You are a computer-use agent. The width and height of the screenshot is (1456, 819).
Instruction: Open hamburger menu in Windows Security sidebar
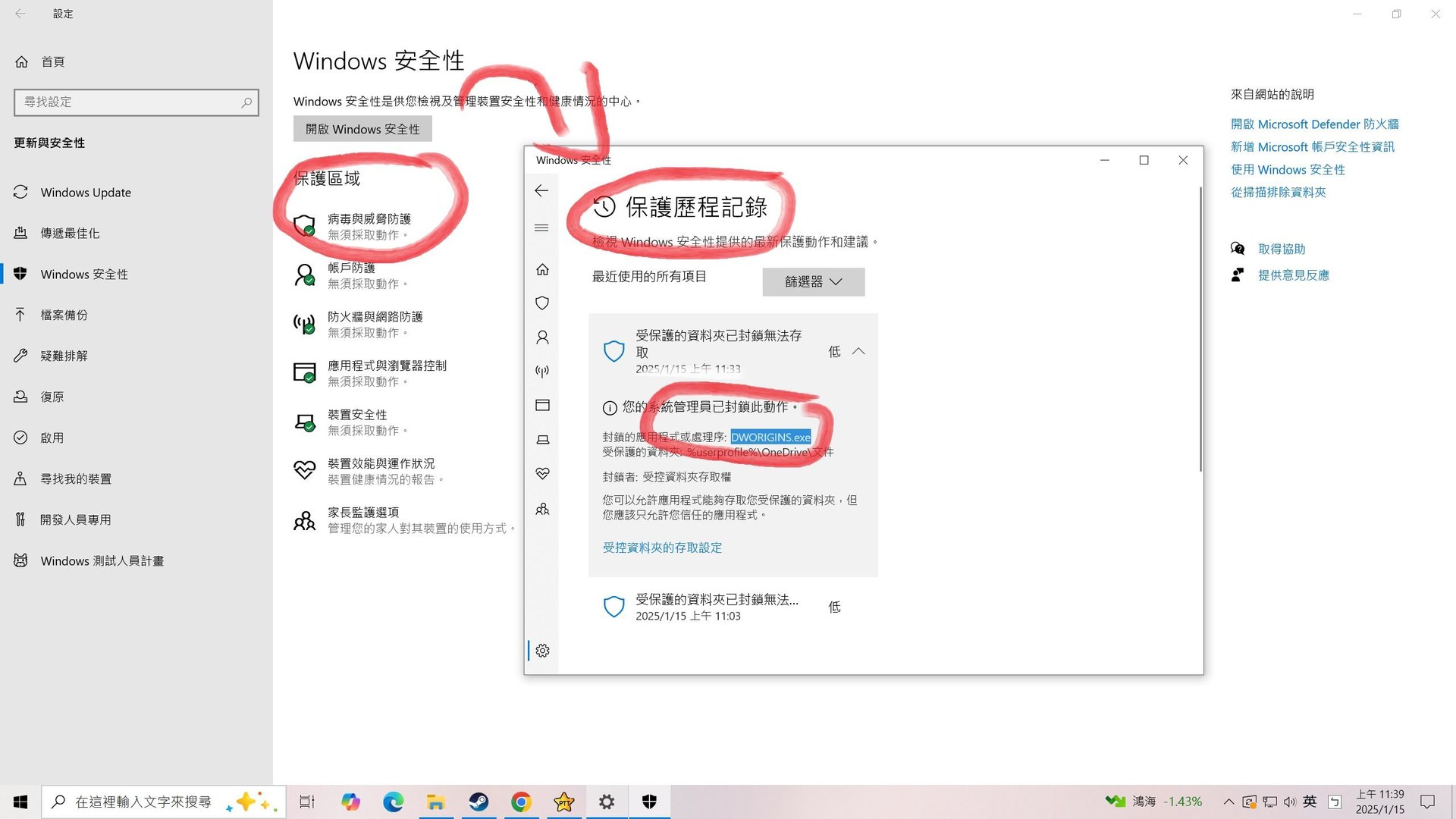click(x=541, y=227)
